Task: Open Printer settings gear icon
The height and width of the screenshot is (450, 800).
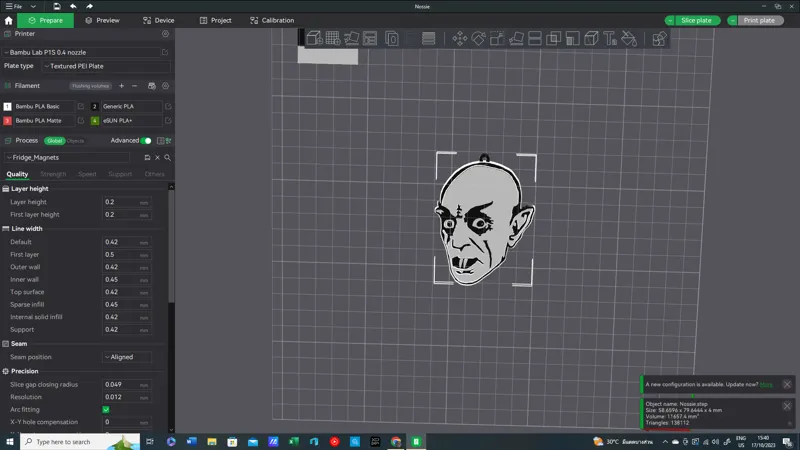Action: point(165,34)
